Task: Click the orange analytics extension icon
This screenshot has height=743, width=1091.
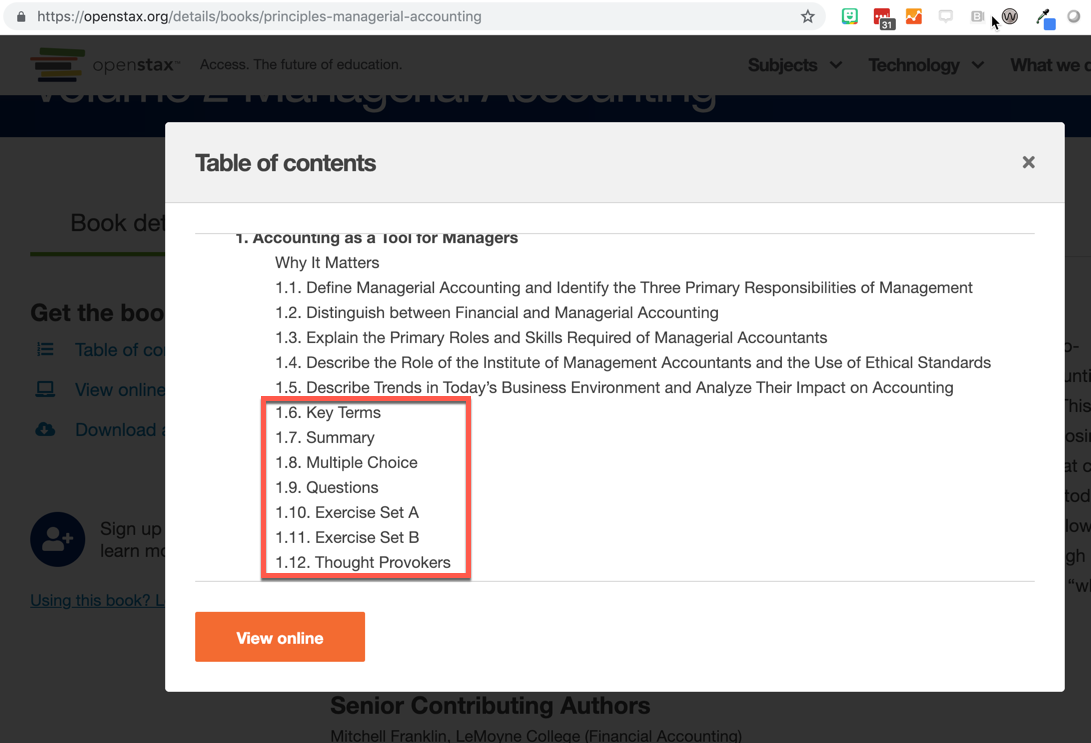Action: pos(913,16)
